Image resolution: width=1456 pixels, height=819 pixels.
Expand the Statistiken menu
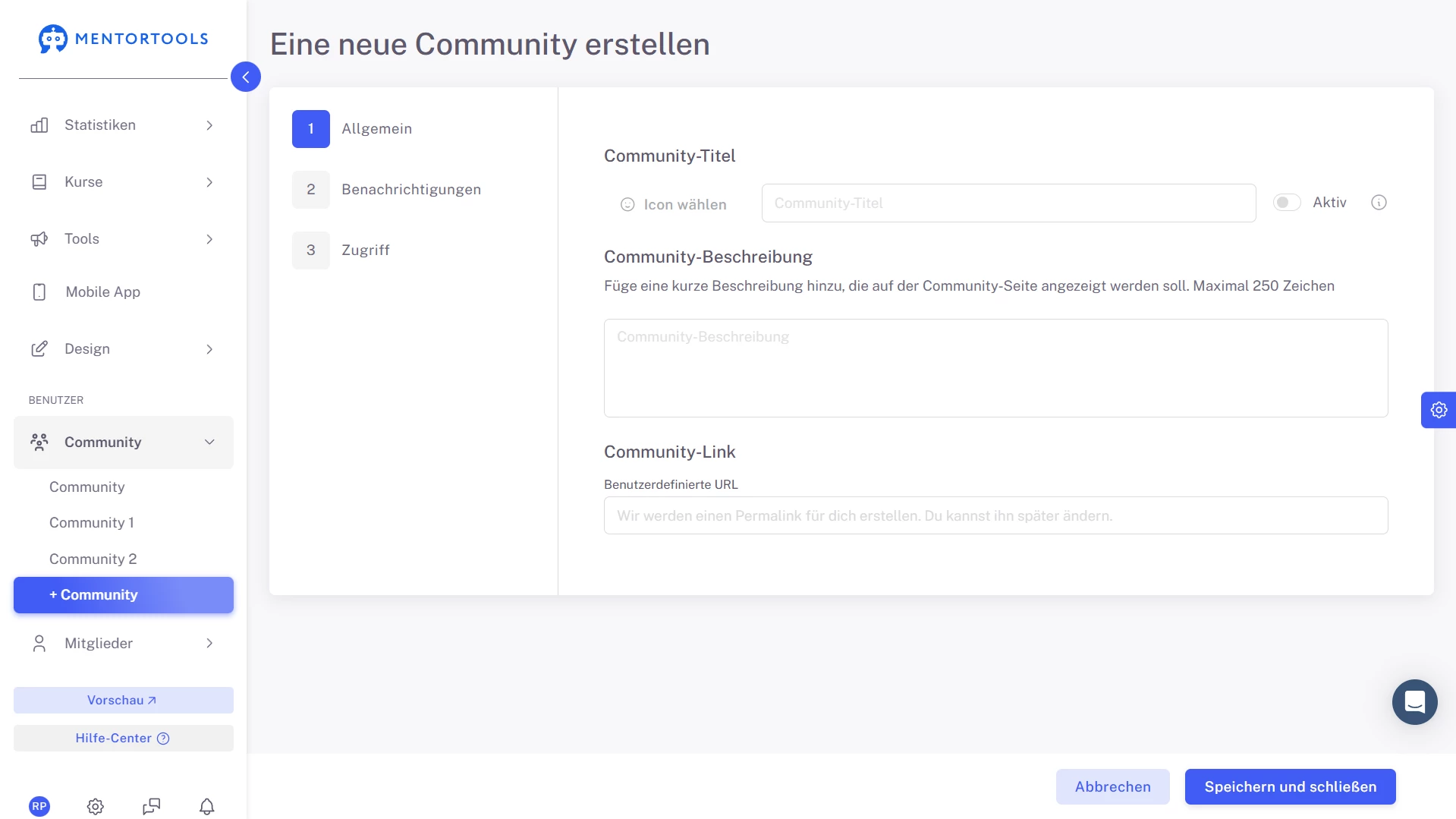(x=123, y=125)
